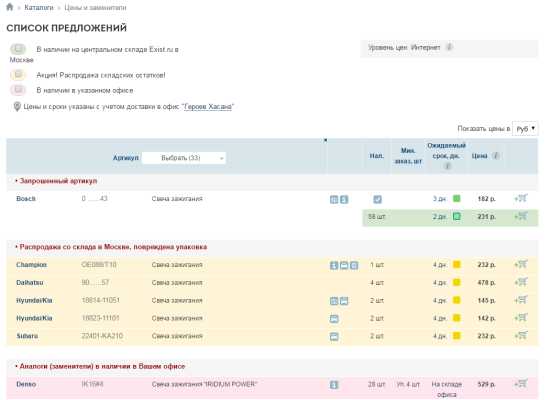Image resolution: width=552 pixels, height=400 pixels.
Task: Add the 231 р. offer to cart
Action: click(521, 216)
